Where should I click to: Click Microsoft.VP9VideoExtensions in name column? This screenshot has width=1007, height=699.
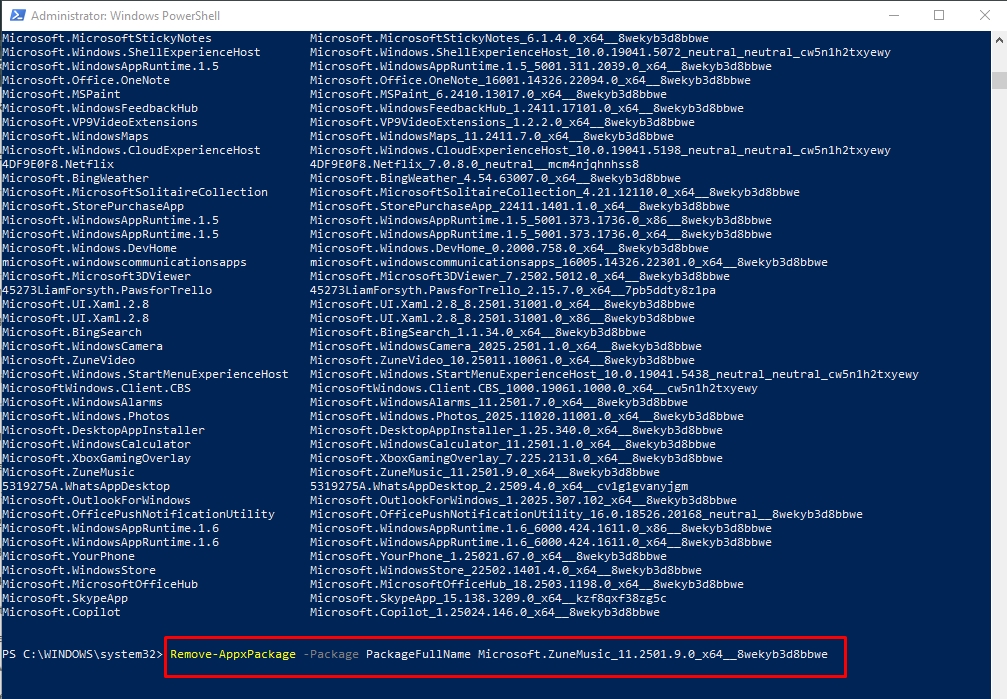pyautogui.click(x=100, y=122)
